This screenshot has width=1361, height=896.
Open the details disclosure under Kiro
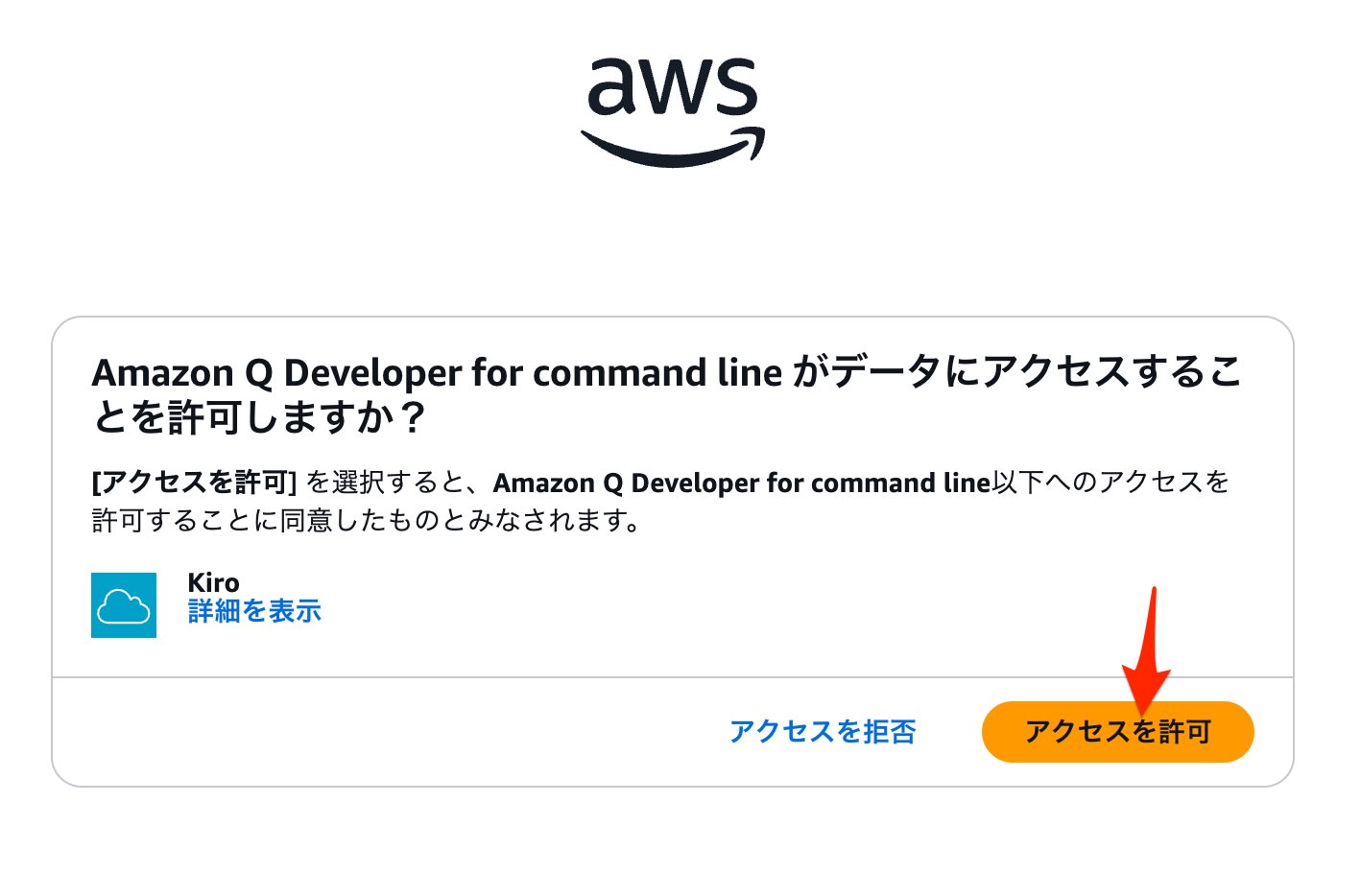pos(254,610)
